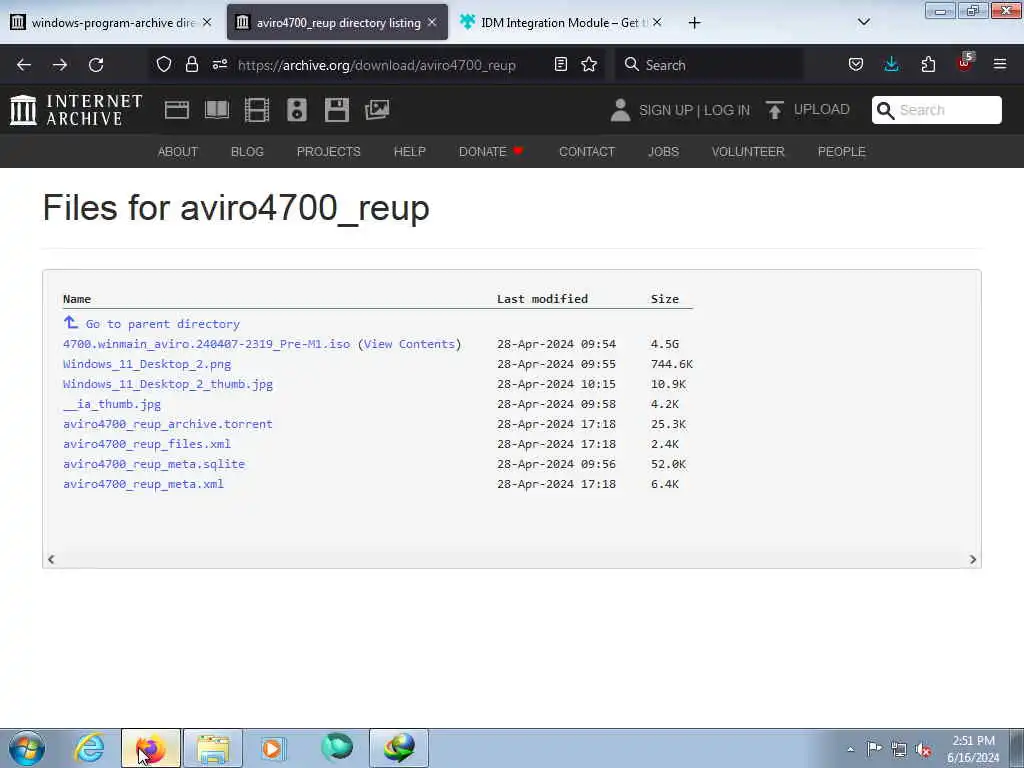Reload the current page
This screenshot has height=768, width=1024.
(96, 65)
